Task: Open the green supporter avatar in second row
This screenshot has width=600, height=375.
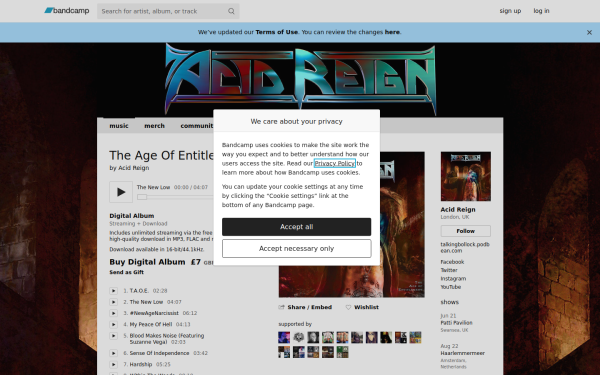Action: click(x=342, y=352)
